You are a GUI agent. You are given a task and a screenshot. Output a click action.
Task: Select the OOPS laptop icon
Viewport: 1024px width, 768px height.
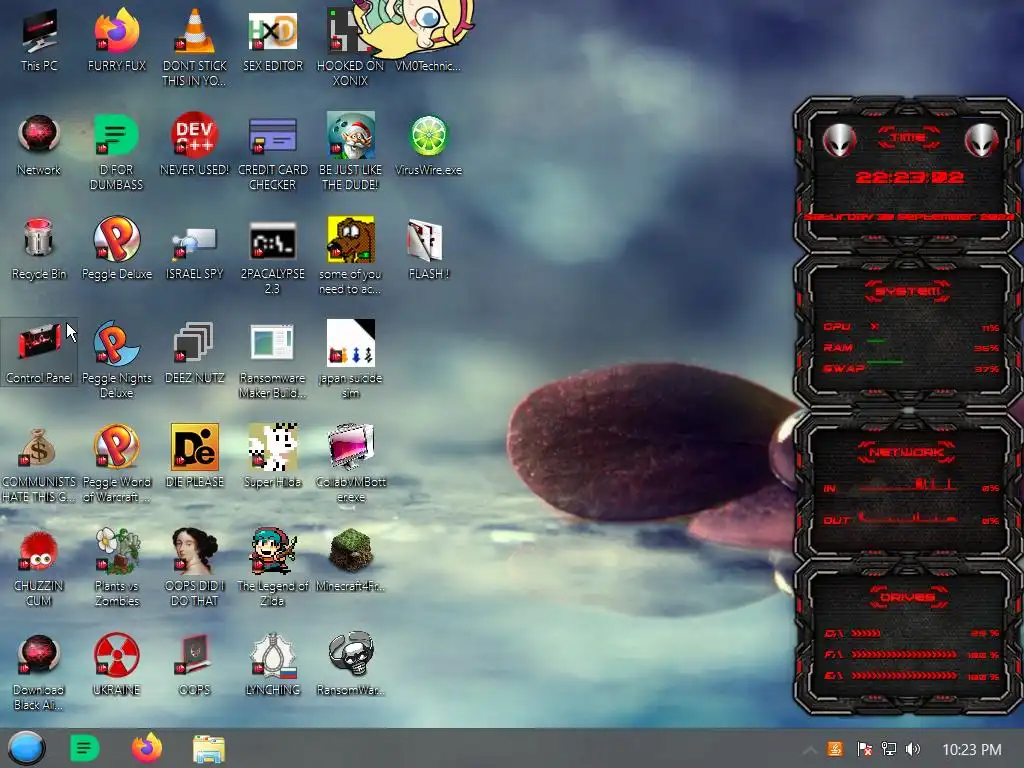pyautogui.click(x=195, y=664)
